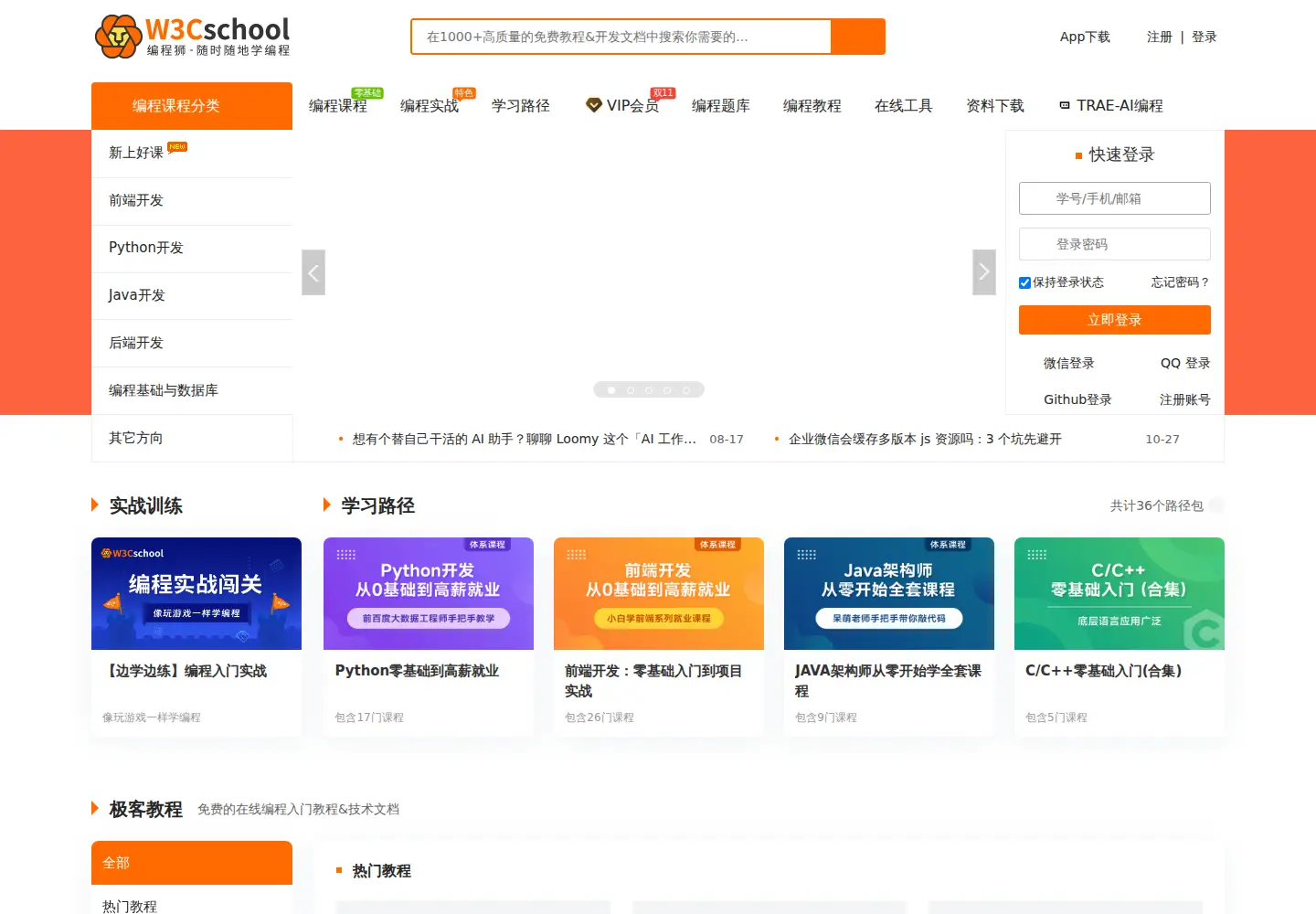The height and width of the screenshot is (914, 1316).
Task: Open the VIP会员 nav item
Action: pos(622,106)
